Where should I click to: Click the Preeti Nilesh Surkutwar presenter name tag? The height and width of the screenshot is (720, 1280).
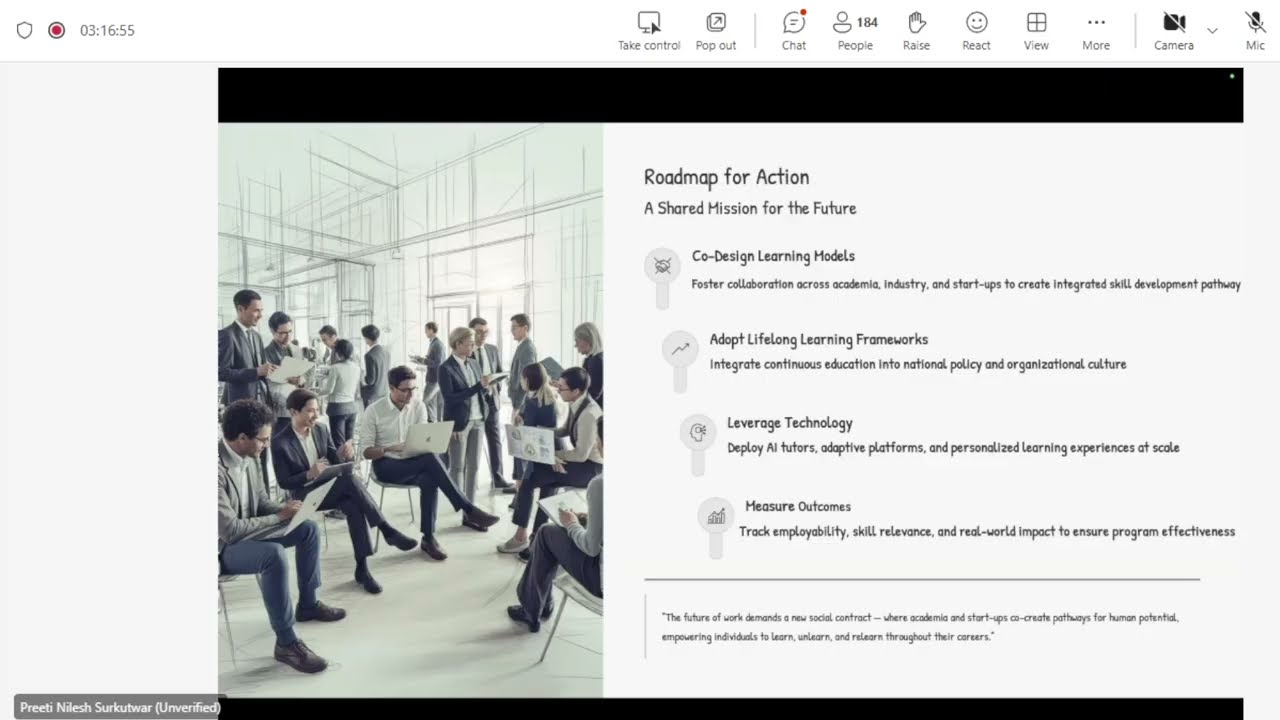click(x=120, y=707)
